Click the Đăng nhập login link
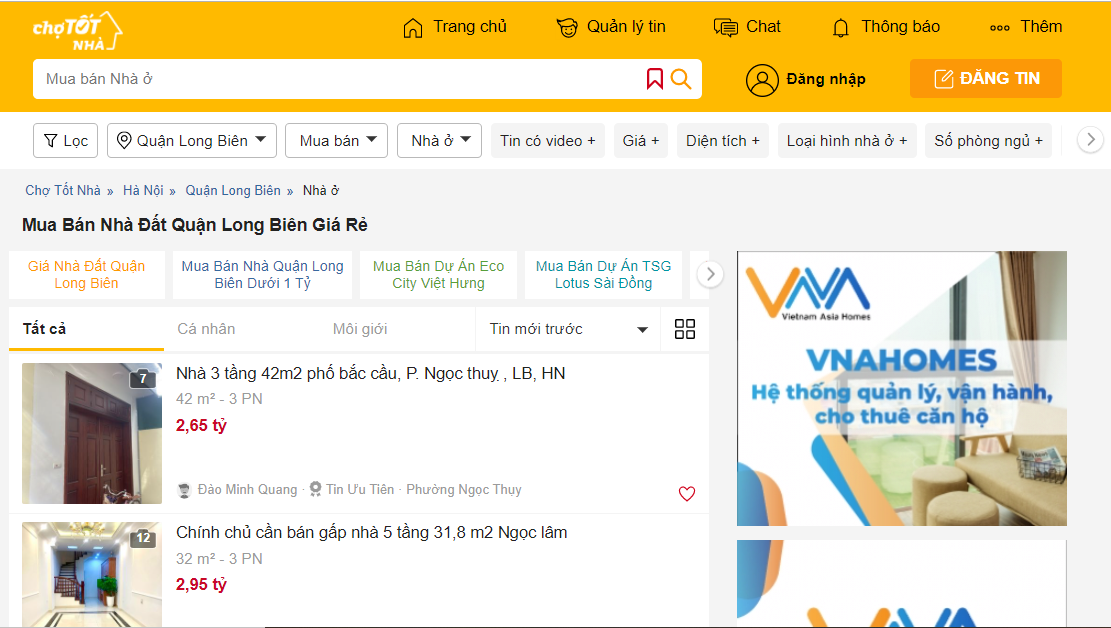Image resolution: width=1111 pixels, height=628 pixels. [x=826, y=79]
